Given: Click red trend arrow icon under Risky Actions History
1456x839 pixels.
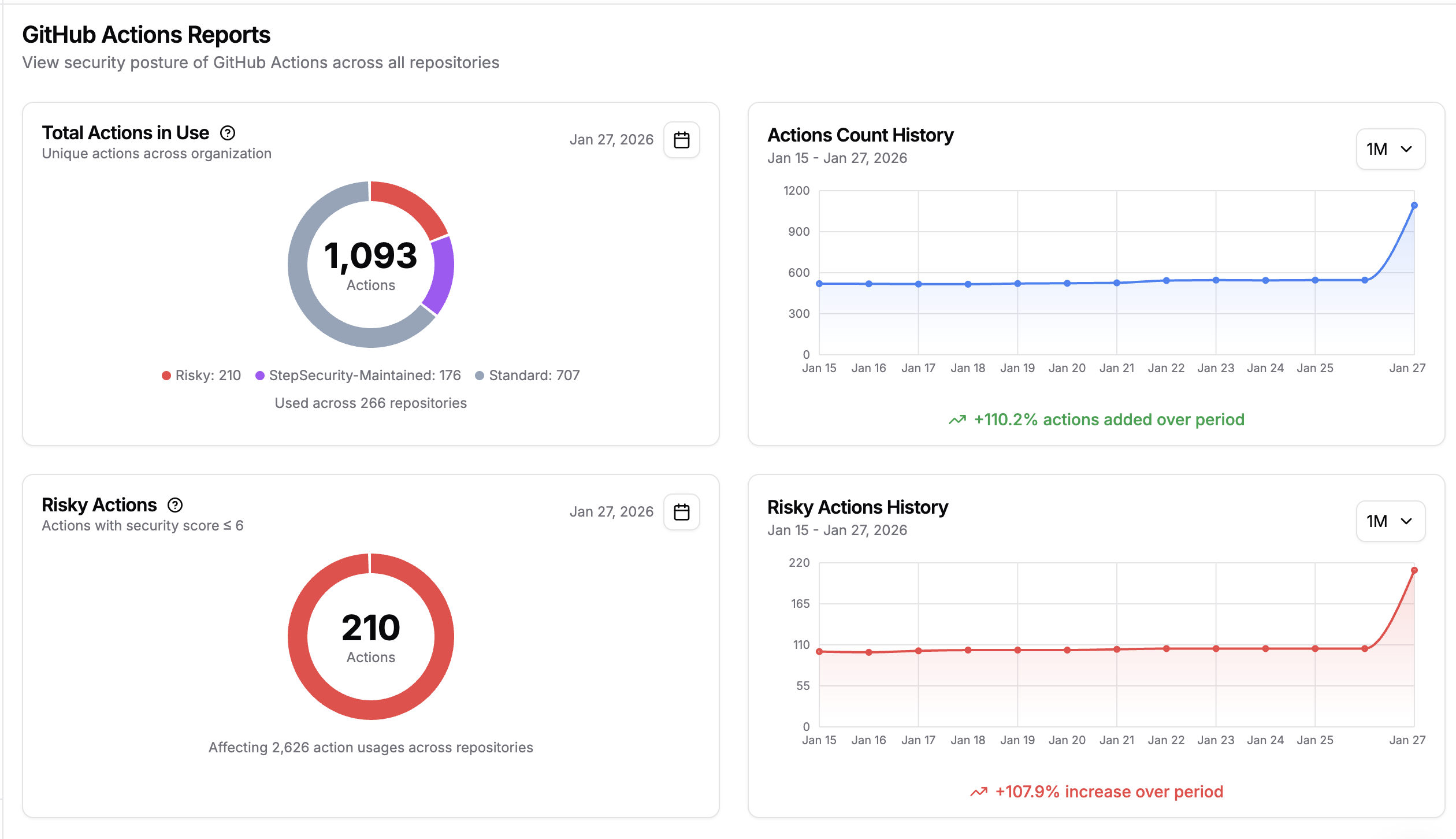Looking at the screenshot, I should (979, 792).
